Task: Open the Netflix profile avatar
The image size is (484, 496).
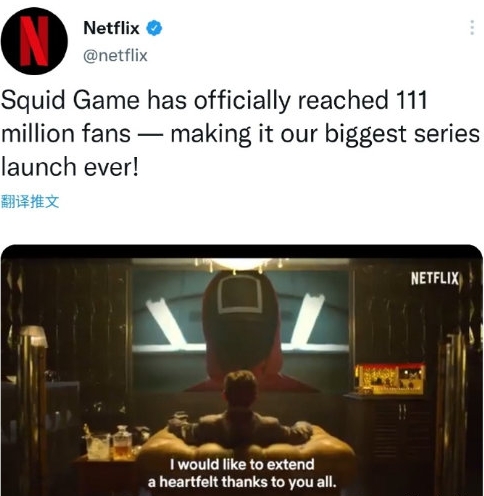Action: pos(34,41)
